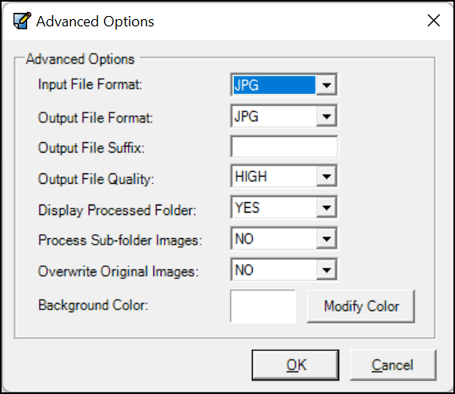Expand the Input File Format dropdown arrow

tap(326, 85)
